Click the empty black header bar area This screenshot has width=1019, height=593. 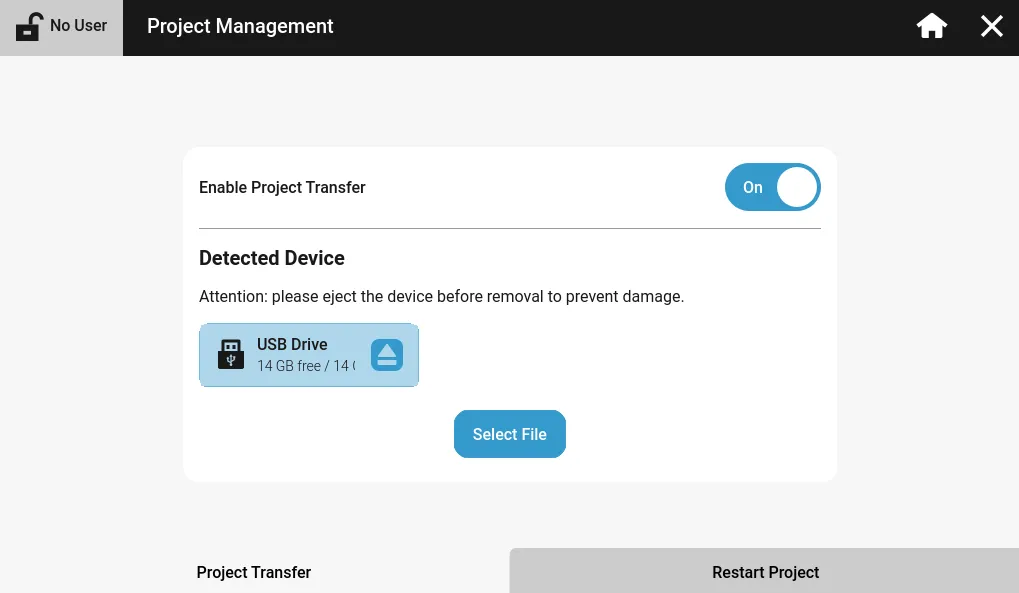620,27
